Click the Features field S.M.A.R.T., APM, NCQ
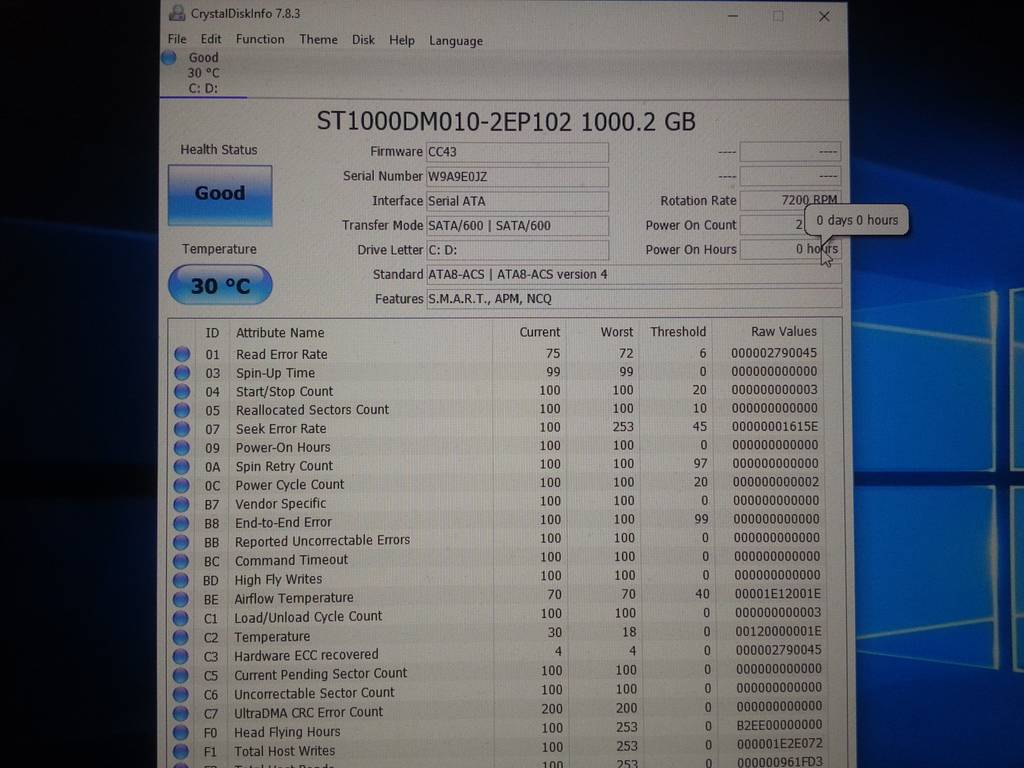 tap(633, 299)
